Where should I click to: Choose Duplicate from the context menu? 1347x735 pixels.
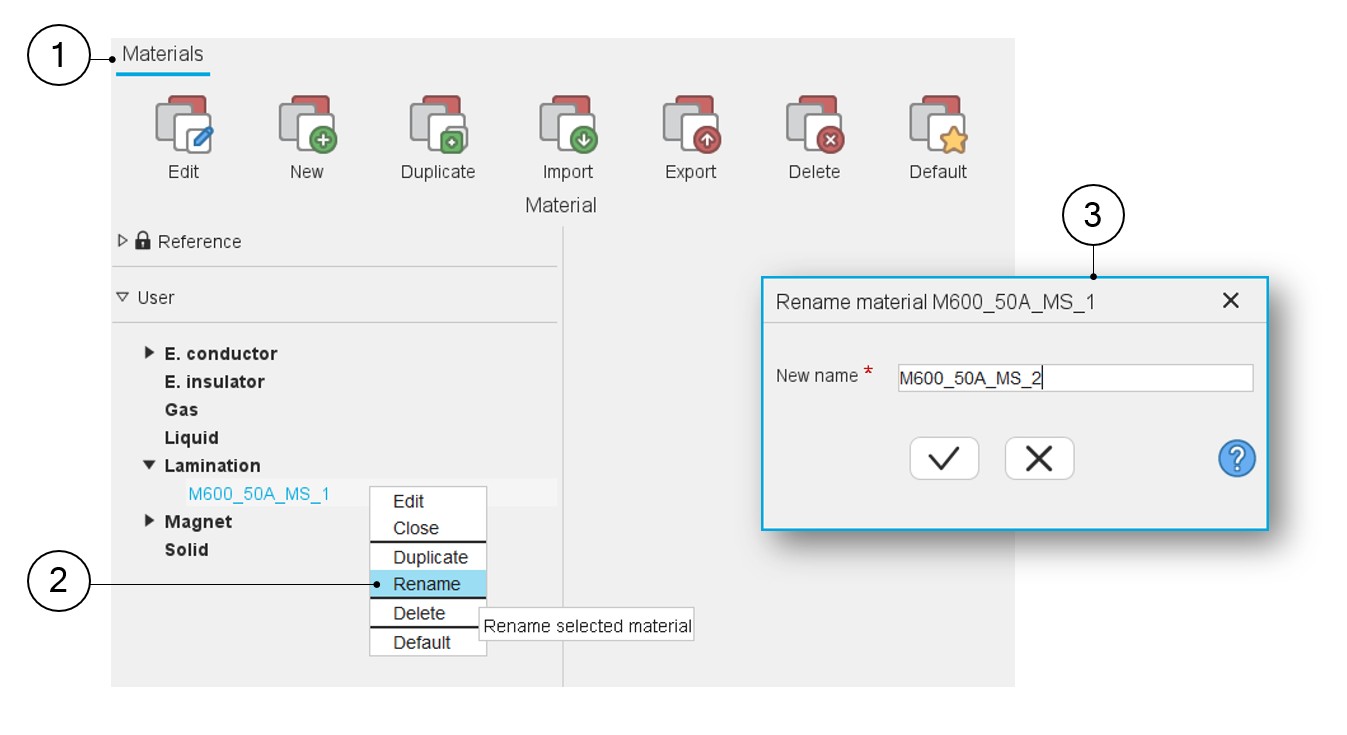428,557
